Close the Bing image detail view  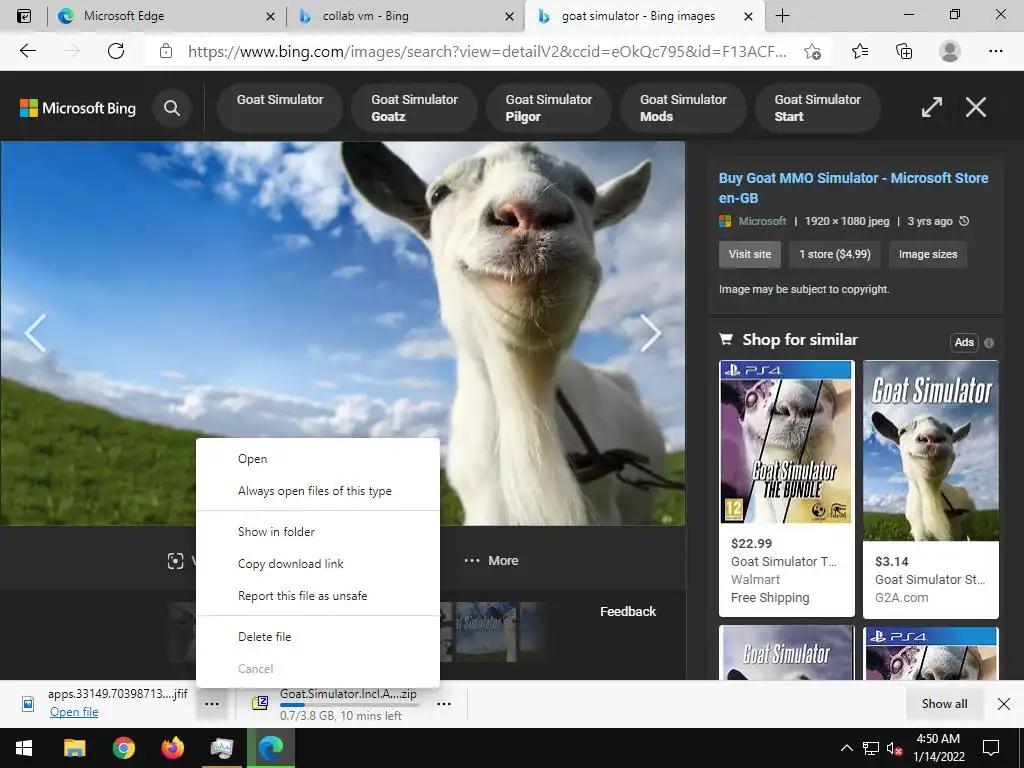coord(976,107)
